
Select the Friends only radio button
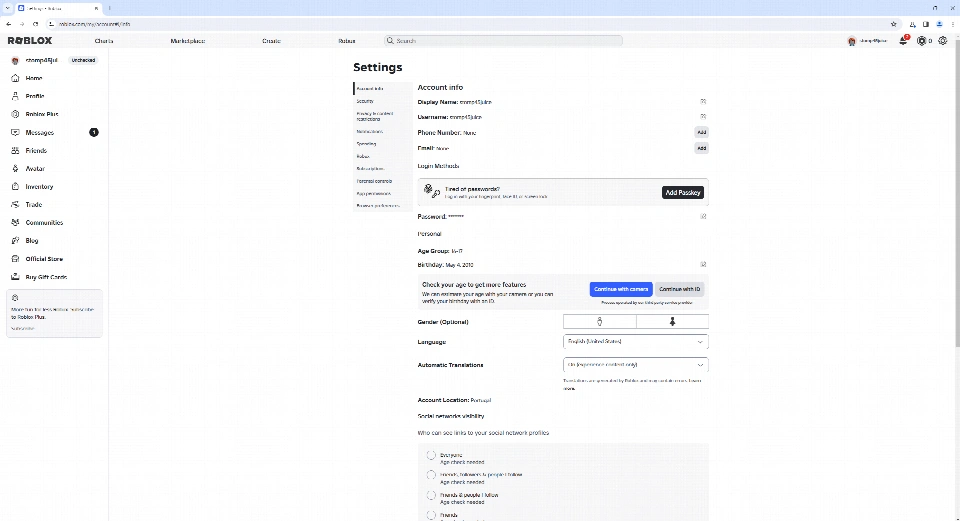click(431, 515)
